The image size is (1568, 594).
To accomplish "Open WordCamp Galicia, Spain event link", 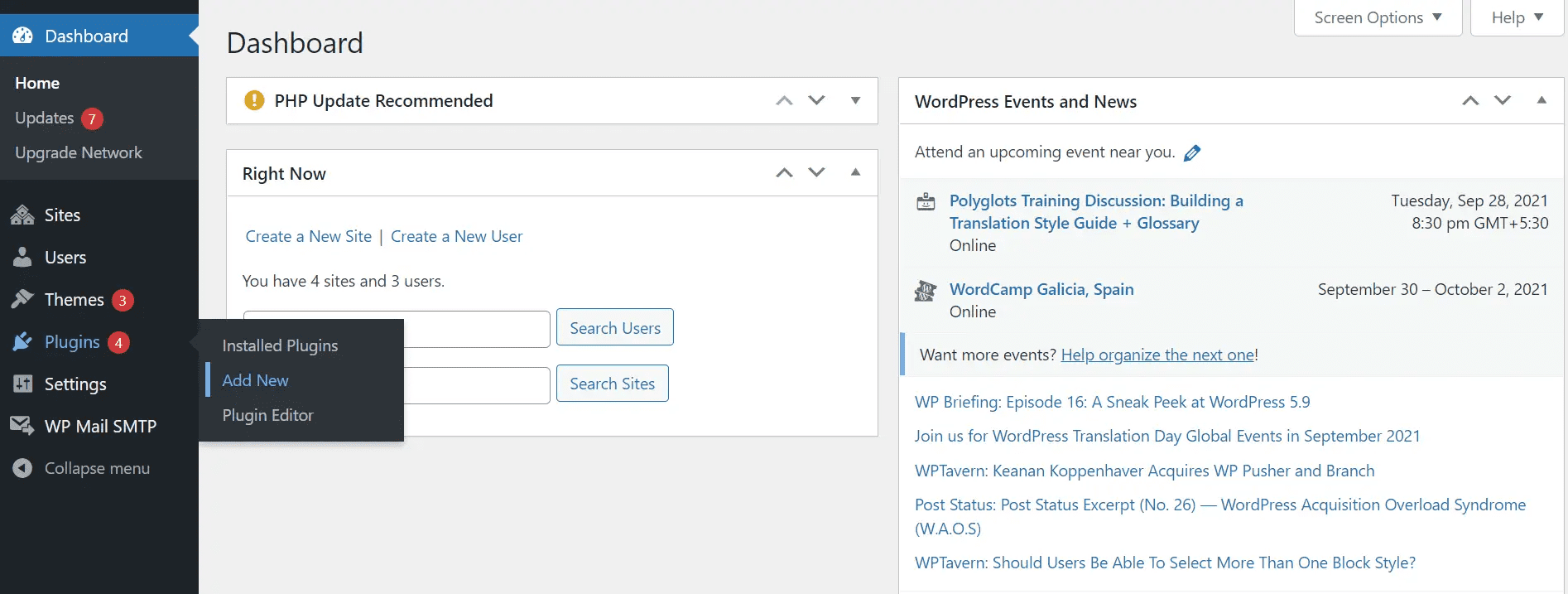I will tap(1041, 289).
